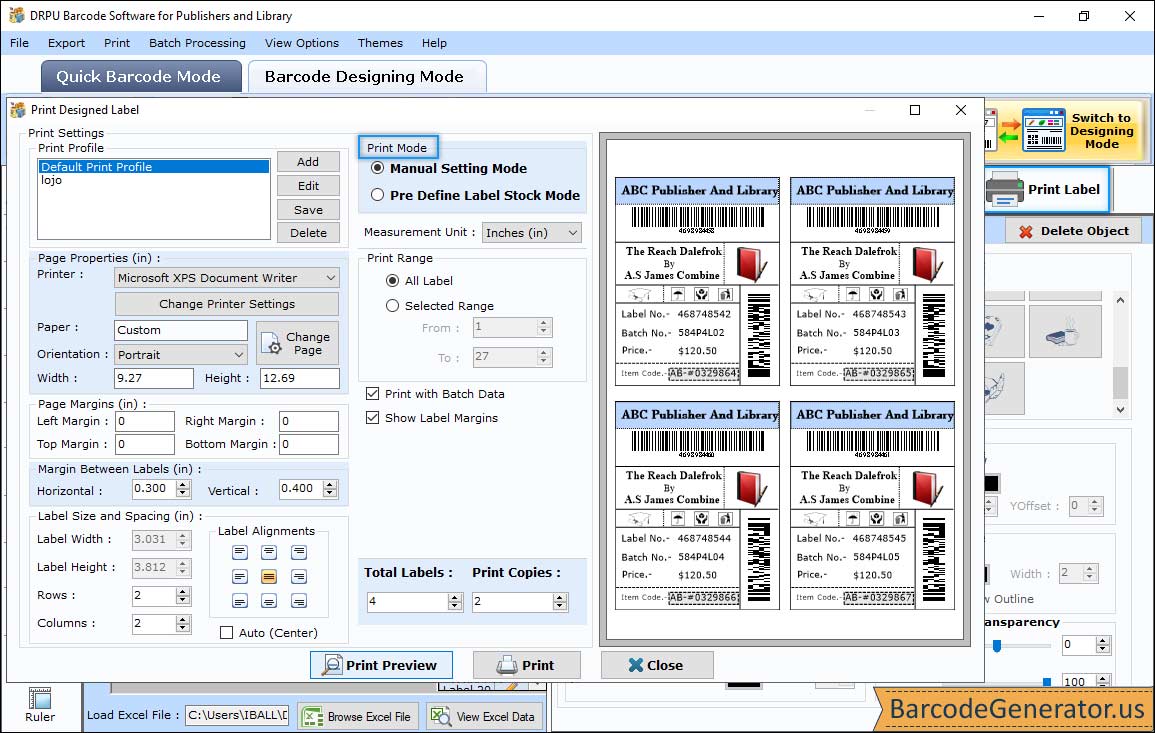Viewport: 1155px width, 733px height.
Task: Expand the Orientation dropdown
Action: click(x=181, y=354)
